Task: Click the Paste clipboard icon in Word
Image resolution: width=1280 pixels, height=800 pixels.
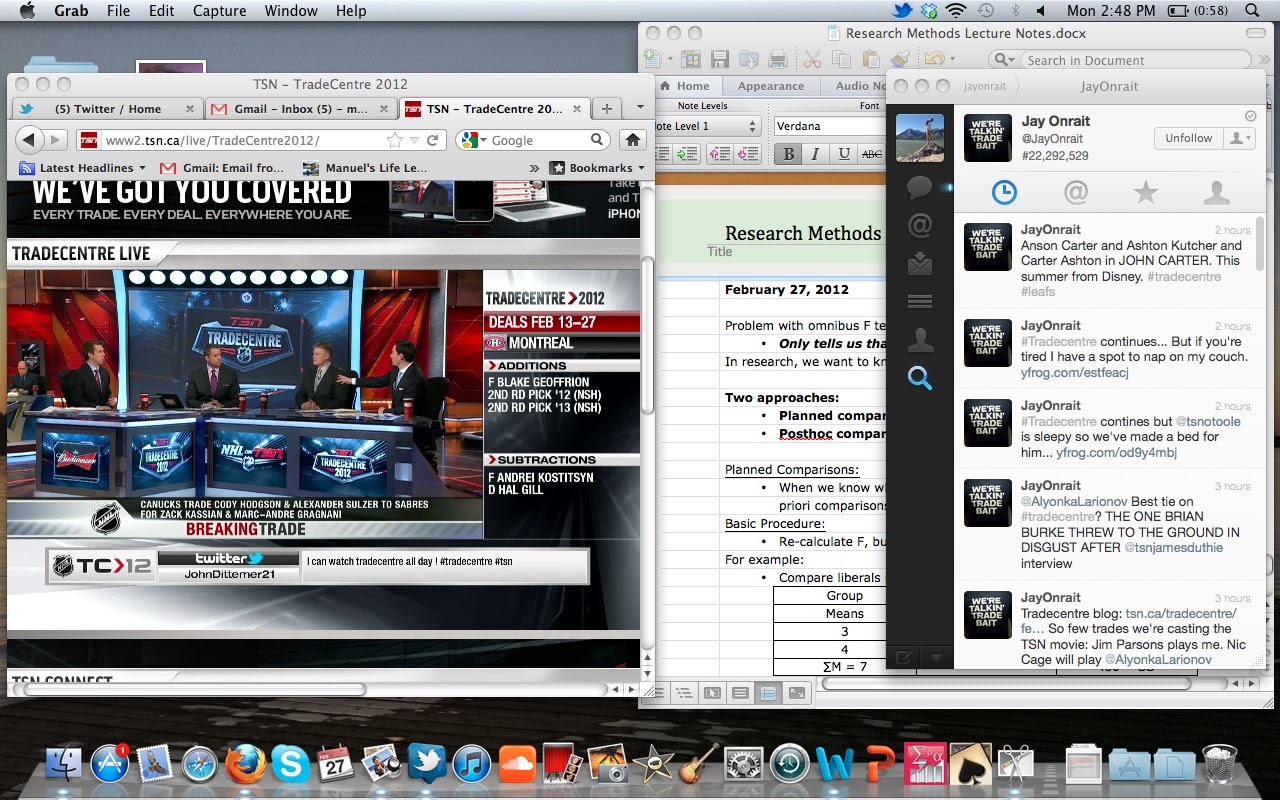Action: 871,60
